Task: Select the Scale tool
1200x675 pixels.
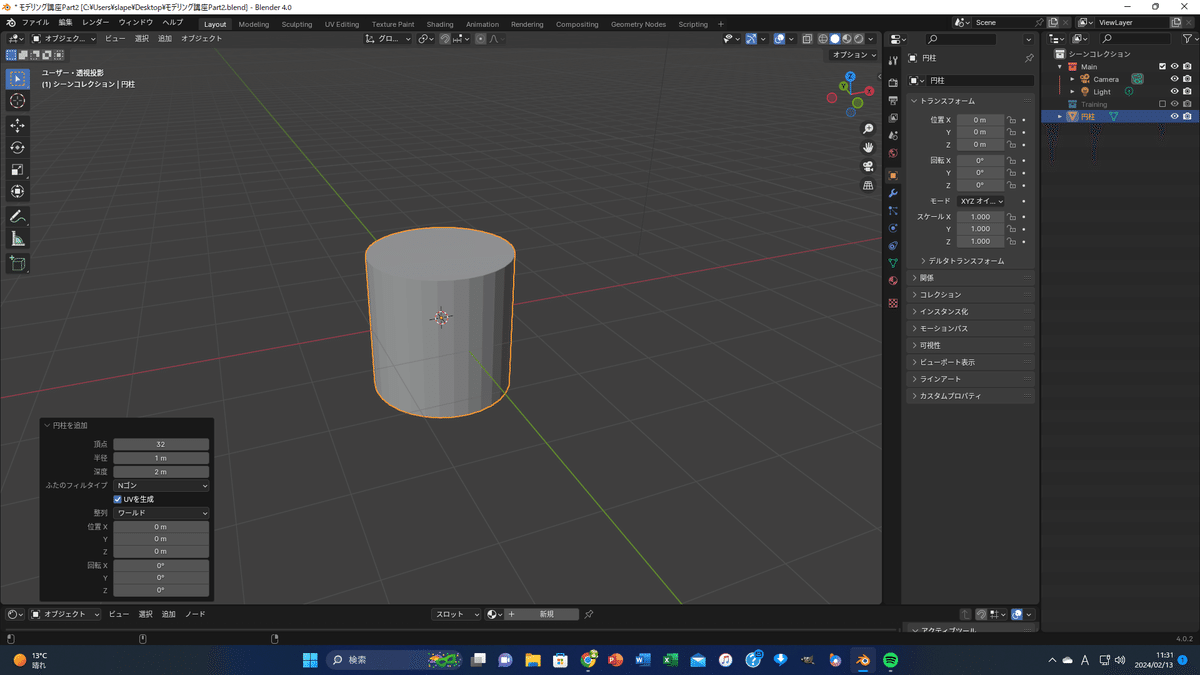Action: [18, 170]
